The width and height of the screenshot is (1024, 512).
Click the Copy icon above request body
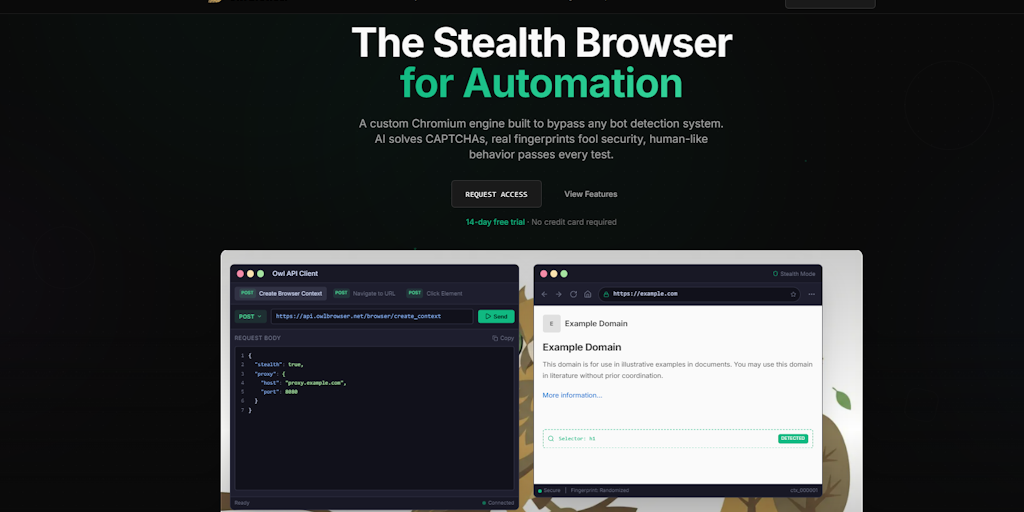(x=503, y=338)
